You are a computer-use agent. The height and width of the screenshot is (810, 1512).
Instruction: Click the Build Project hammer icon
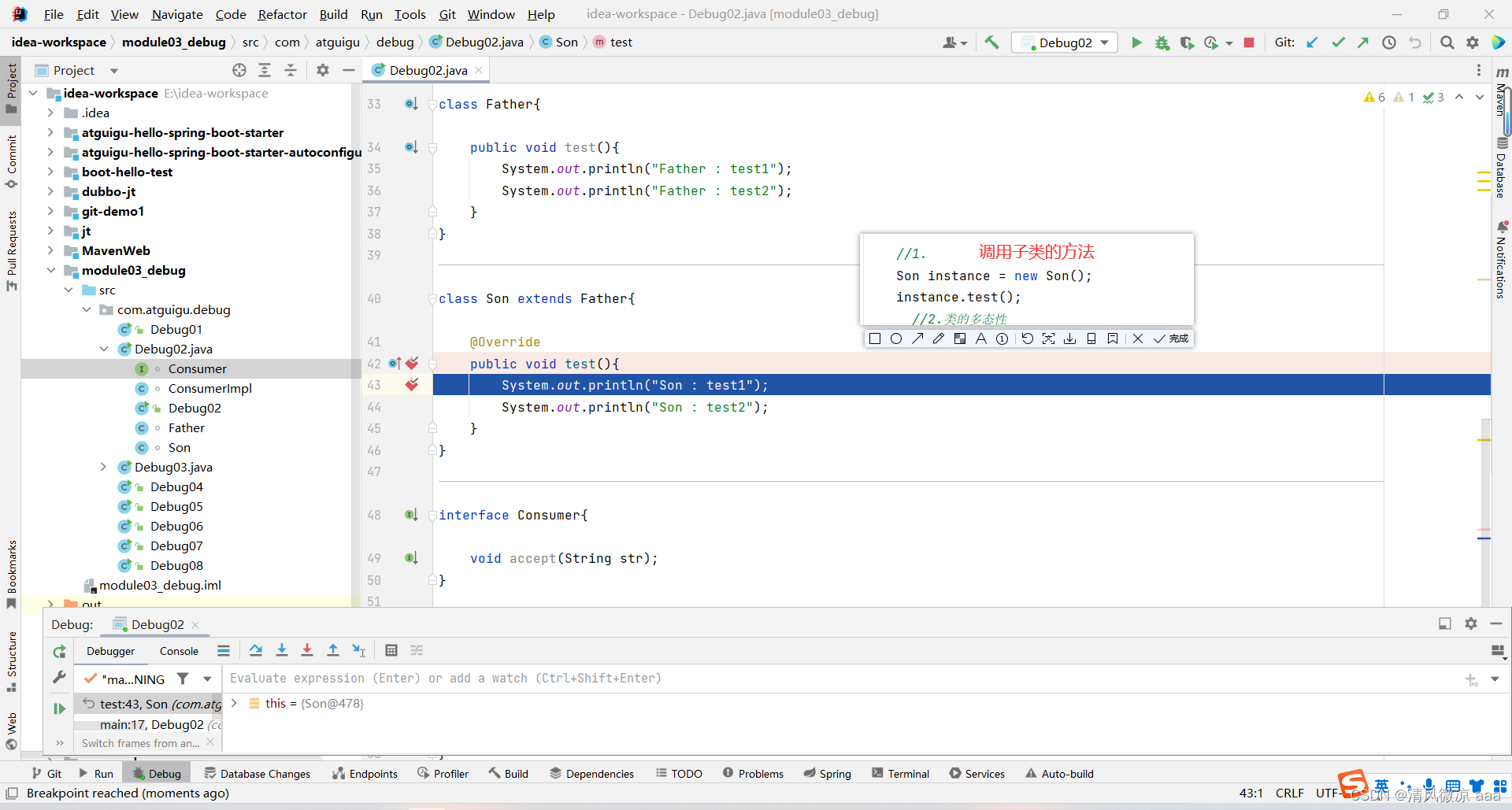coord(991,43)
